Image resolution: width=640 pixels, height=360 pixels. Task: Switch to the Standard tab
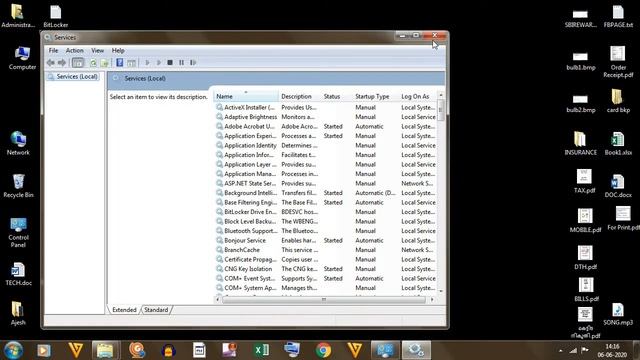pos(156,310)
